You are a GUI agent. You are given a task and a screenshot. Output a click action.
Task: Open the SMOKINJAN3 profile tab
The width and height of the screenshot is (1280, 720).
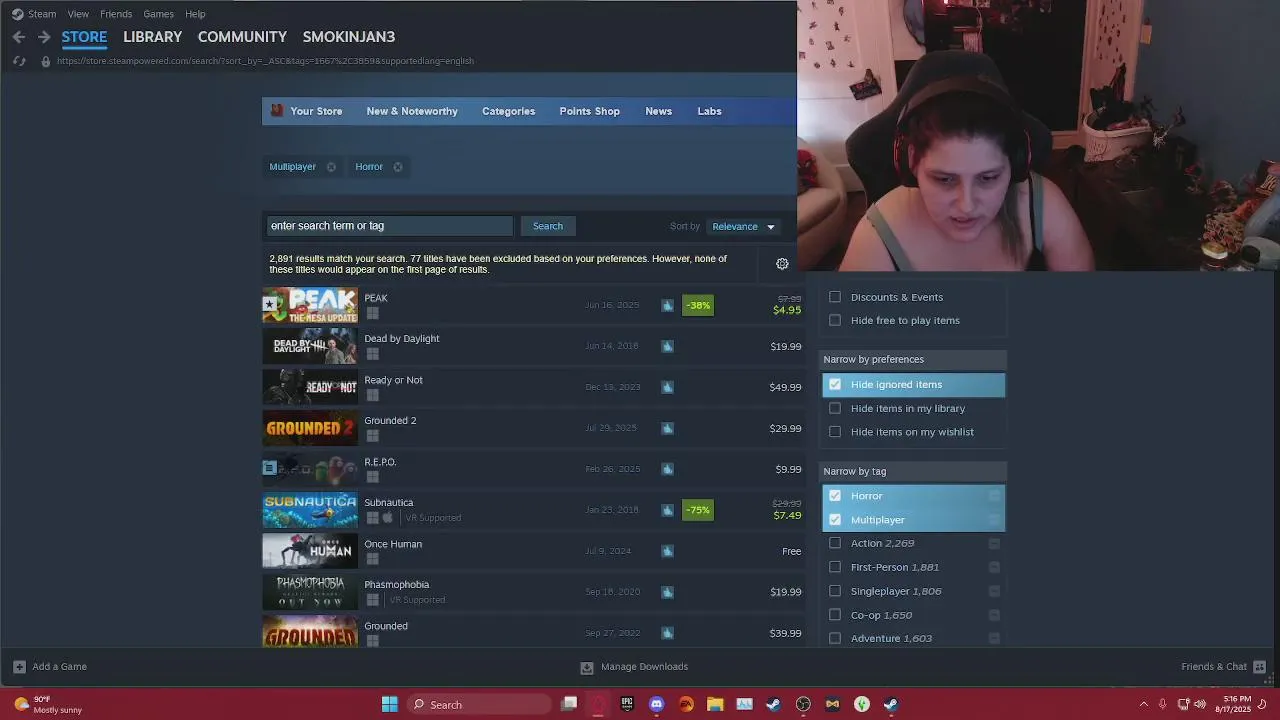[349, 37]
